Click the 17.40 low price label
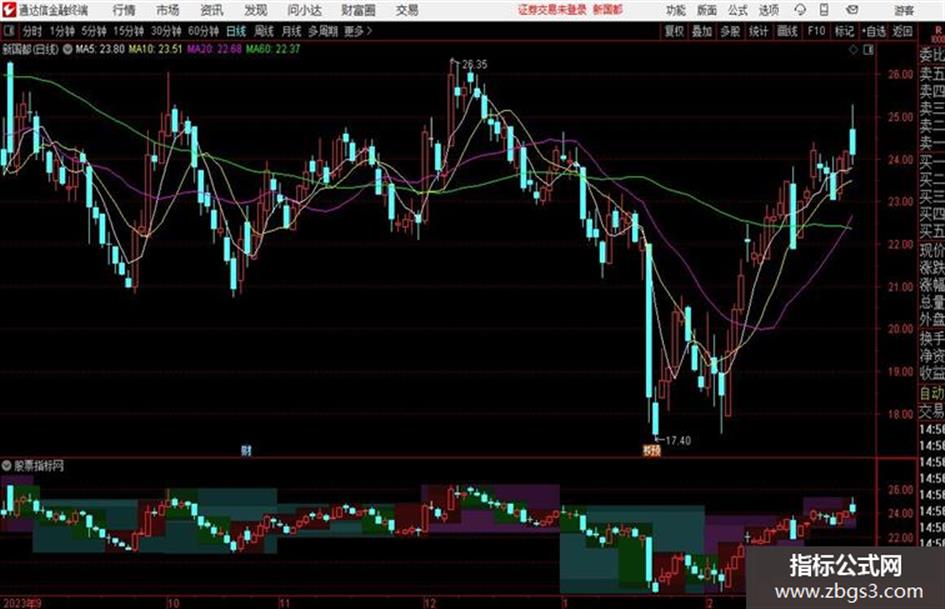This screenshot has width=945, height=609. point(678,441)
